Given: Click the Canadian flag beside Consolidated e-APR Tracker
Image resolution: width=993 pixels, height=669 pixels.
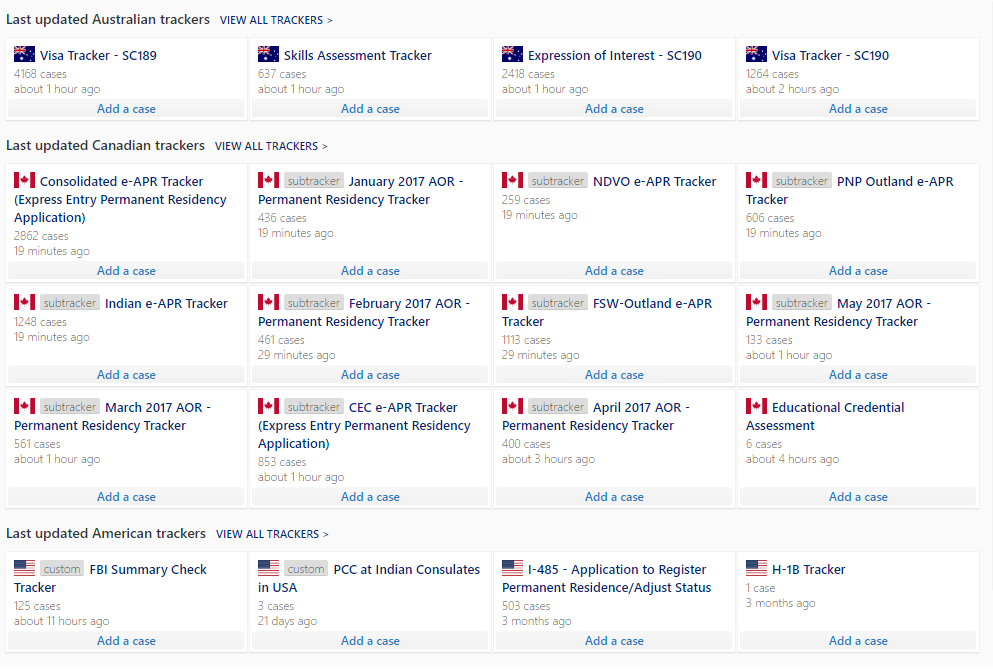Looking at the screenshot, I should (x=24, y=181).
